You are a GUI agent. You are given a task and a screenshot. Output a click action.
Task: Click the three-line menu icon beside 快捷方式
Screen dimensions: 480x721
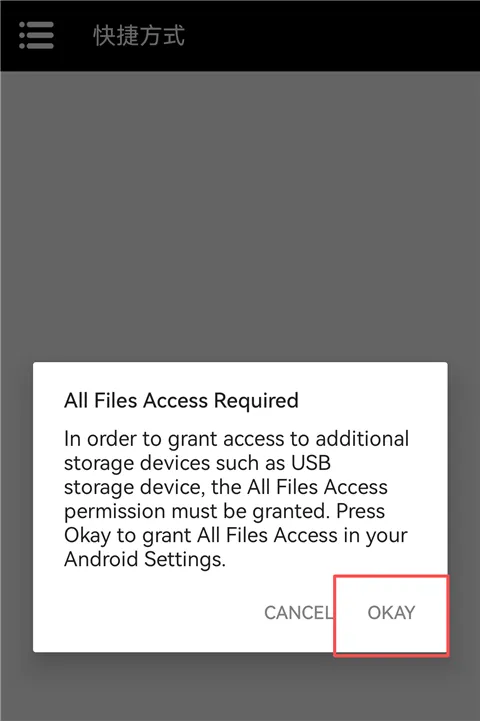pos(36,35)
